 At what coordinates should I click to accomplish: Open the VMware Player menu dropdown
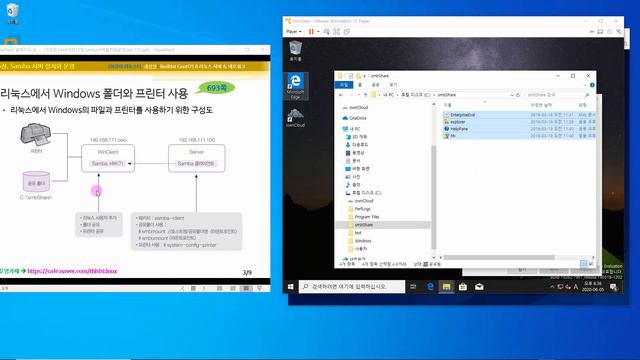coord(293,31)
